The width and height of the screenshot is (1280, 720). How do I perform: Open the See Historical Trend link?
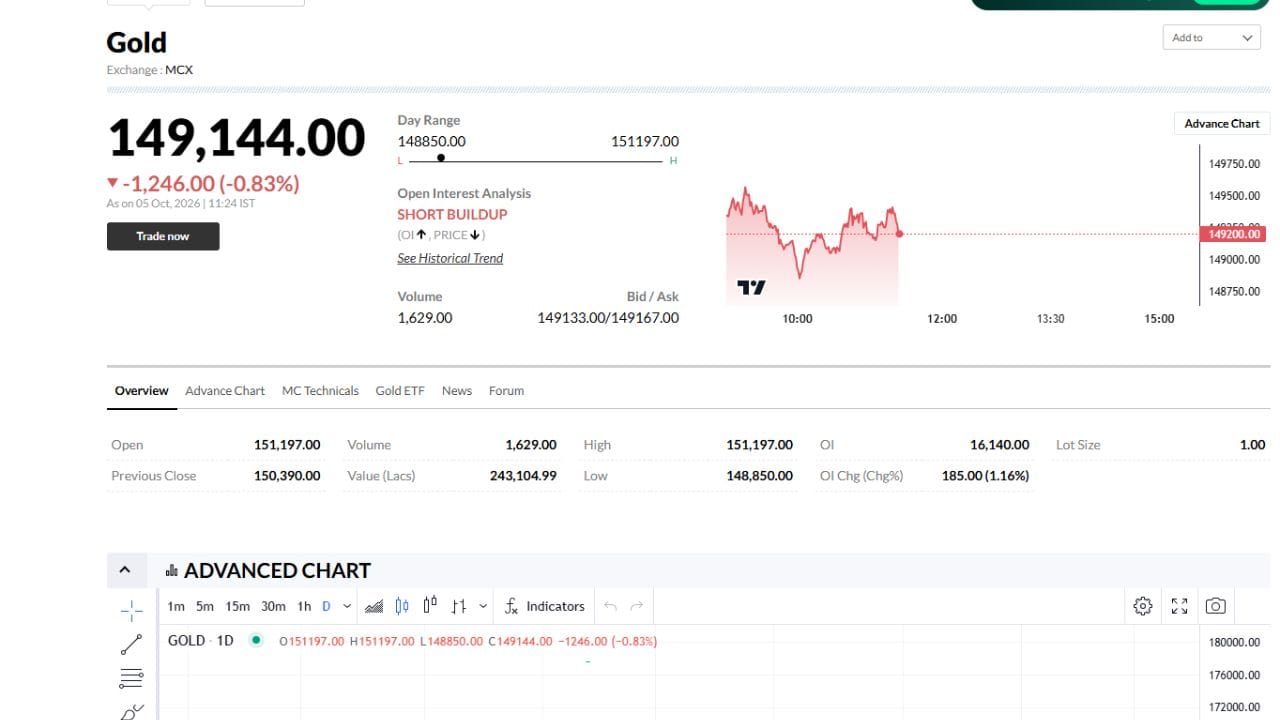coord(450,258)
